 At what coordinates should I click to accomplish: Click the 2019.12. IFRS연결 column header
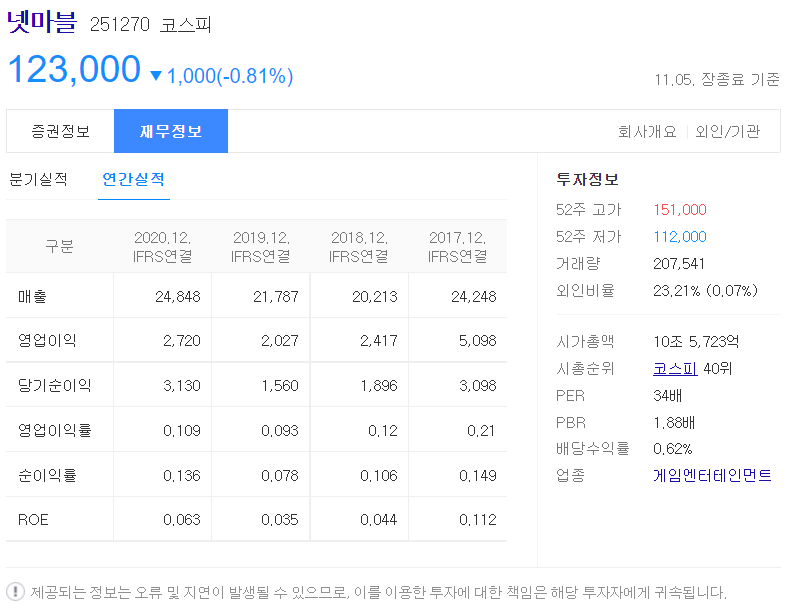260,247
